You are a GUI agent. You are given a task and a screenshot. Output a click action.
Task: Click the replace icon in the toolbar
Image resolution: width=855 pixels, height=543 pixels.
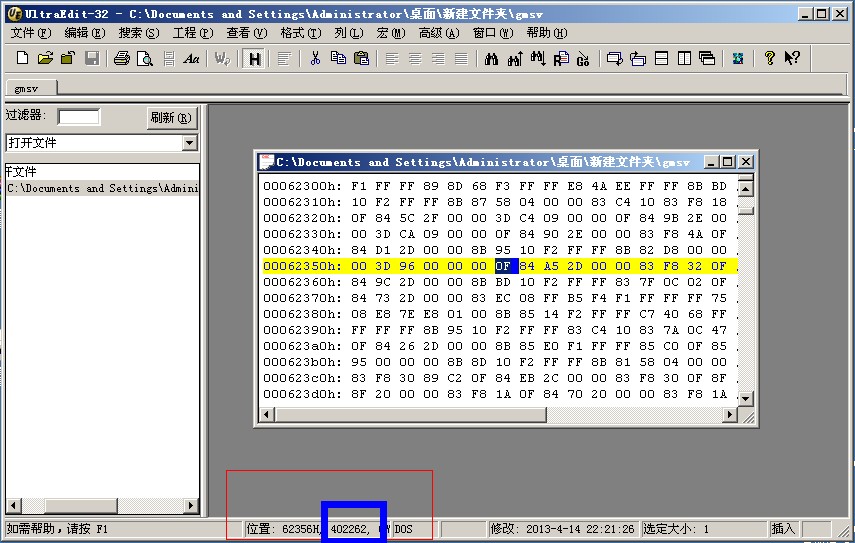561,58
